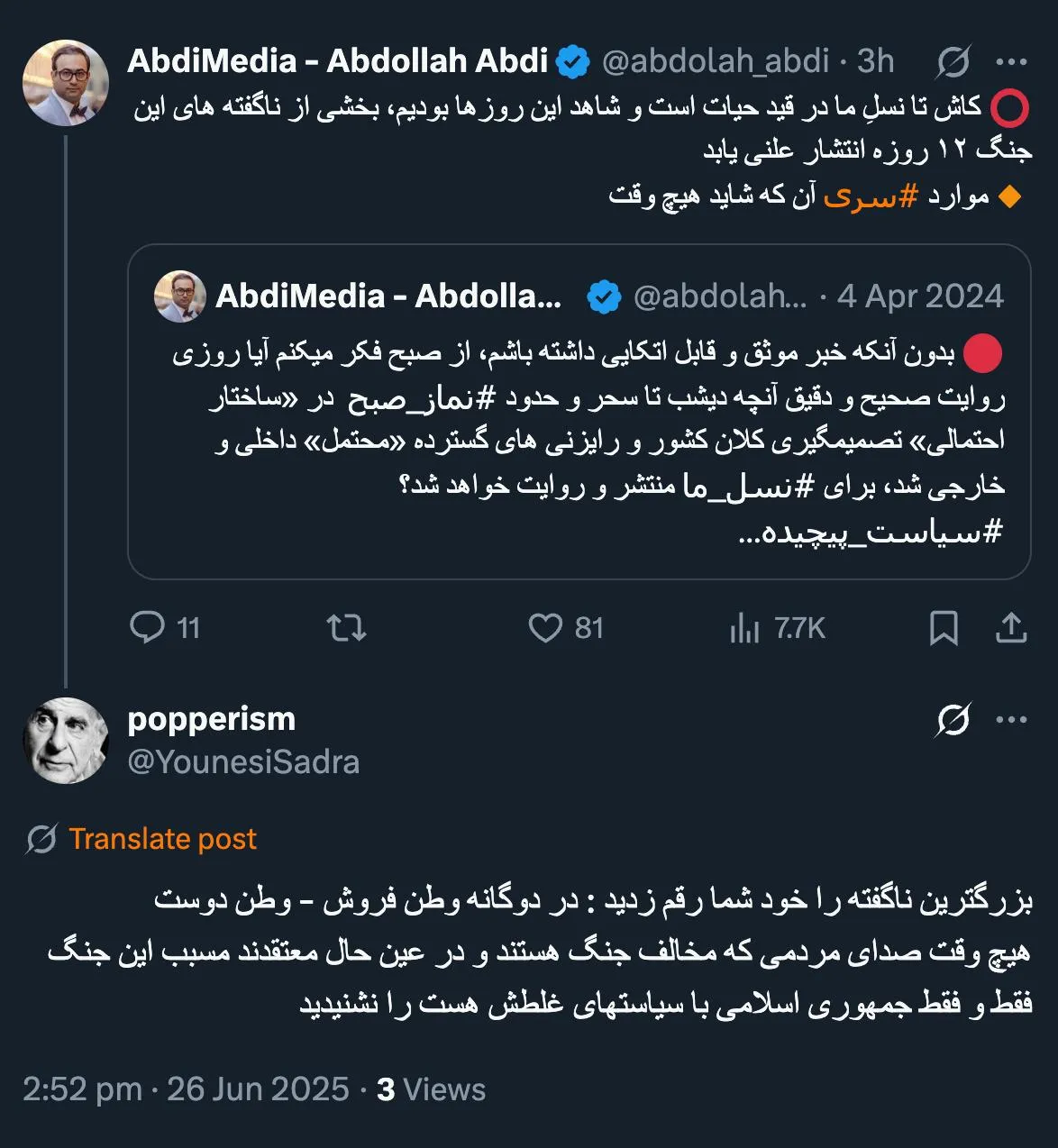
Task: Like the tweet with 81 likes
Action: [x=545, y=627]
